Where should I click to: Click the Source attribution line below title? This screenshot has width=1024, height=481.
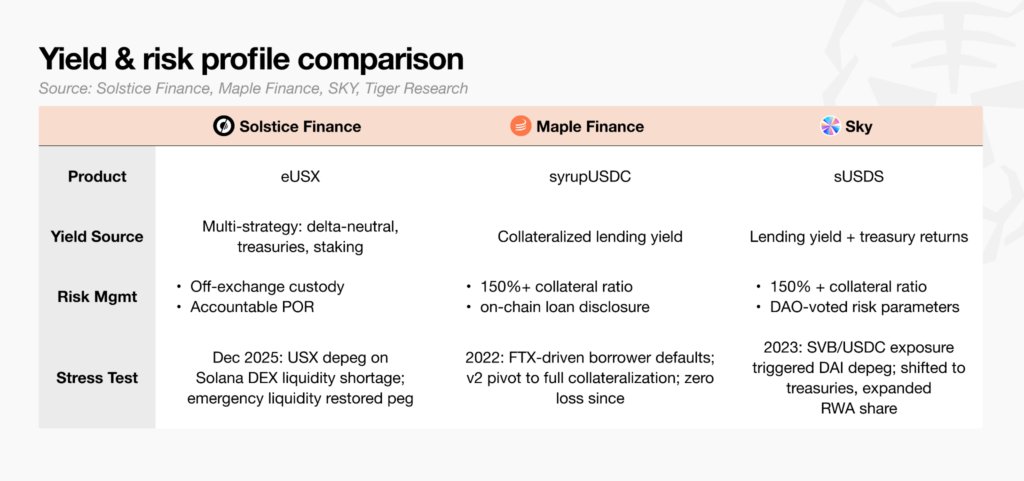253,88
